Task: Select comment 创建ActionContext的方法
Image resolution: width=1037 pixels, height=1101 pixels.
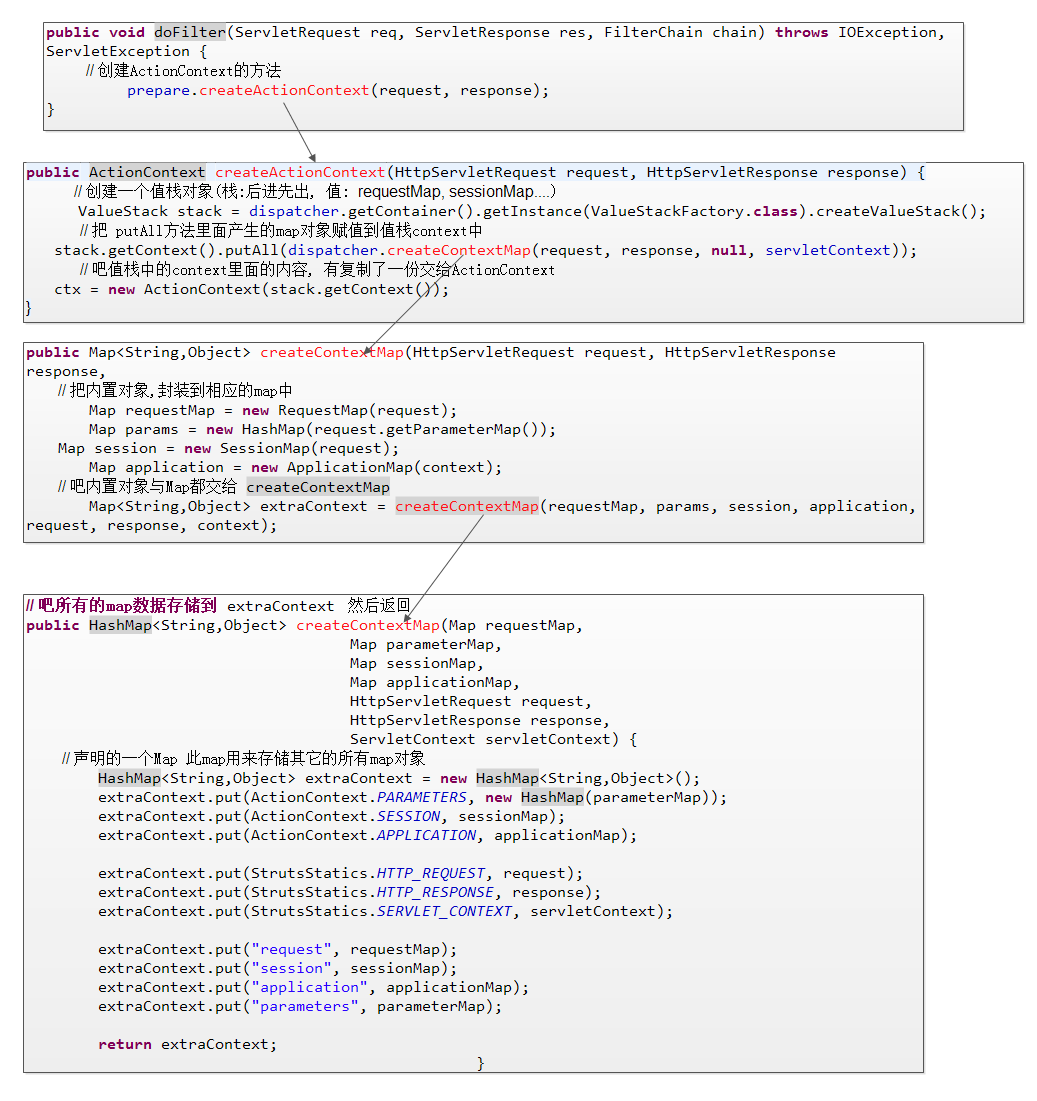Action: 183,71
